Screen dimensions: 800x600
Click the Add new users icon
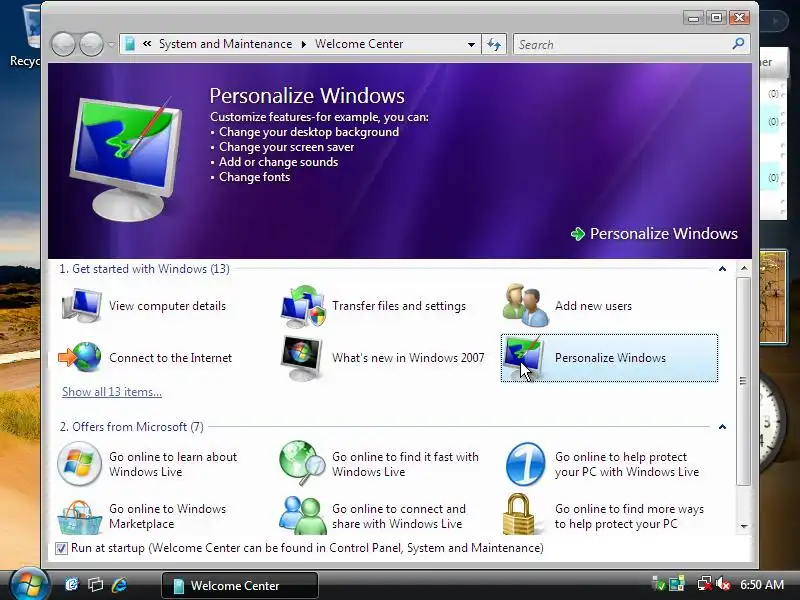point(526,306)
